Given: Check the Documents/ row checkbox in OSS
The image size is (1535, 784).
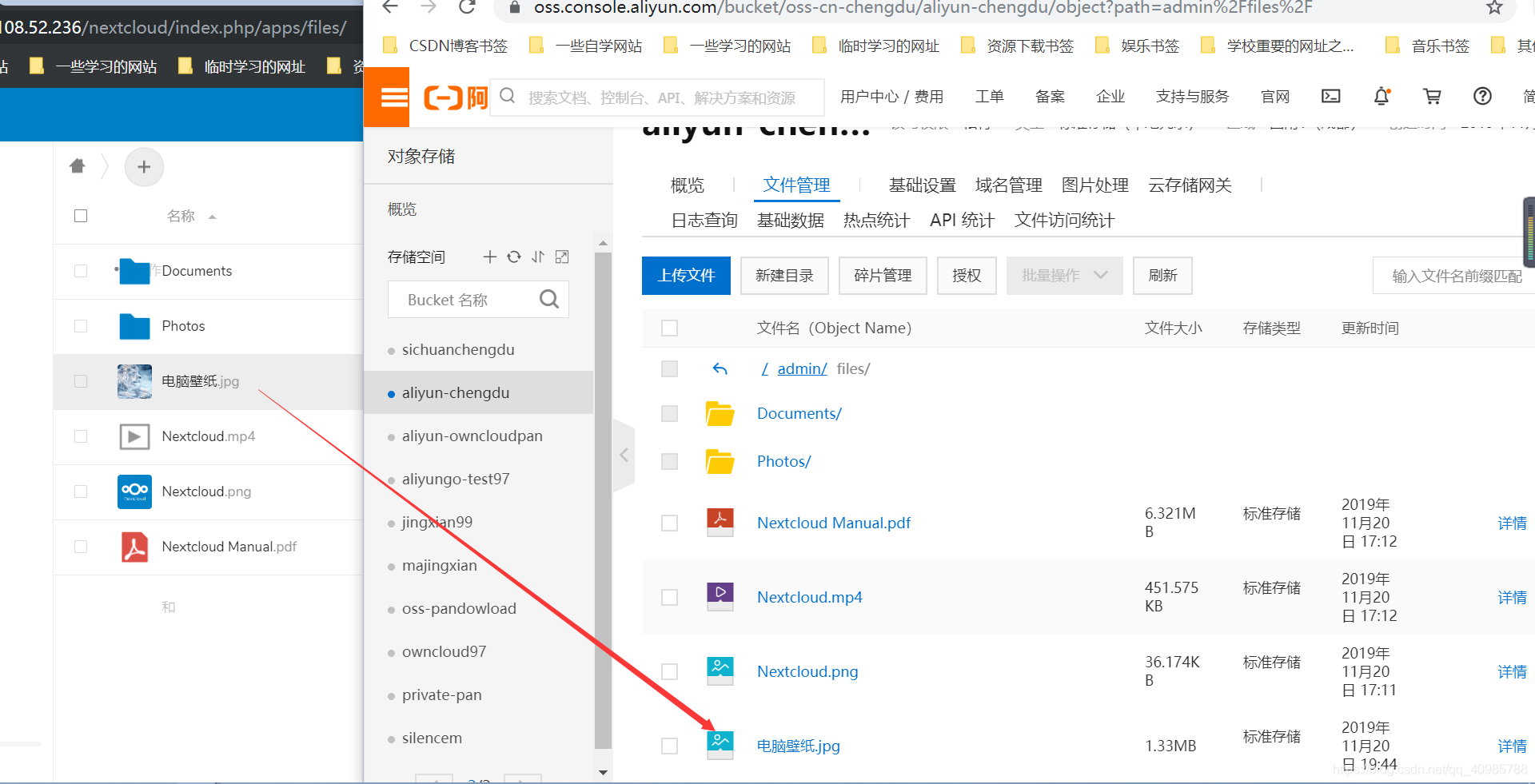Looking at the screenshot, I should pos(670,413).
